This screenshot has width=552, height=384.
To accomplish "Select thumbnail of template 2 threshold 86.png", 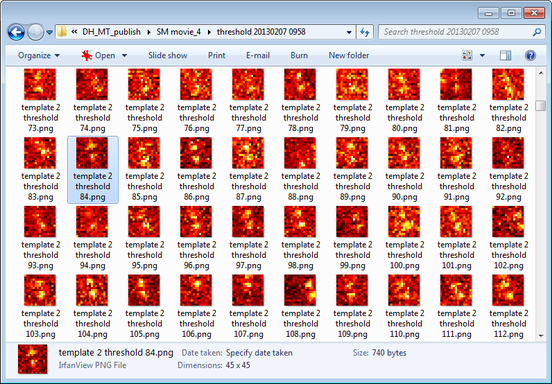I will click(196, 153).
